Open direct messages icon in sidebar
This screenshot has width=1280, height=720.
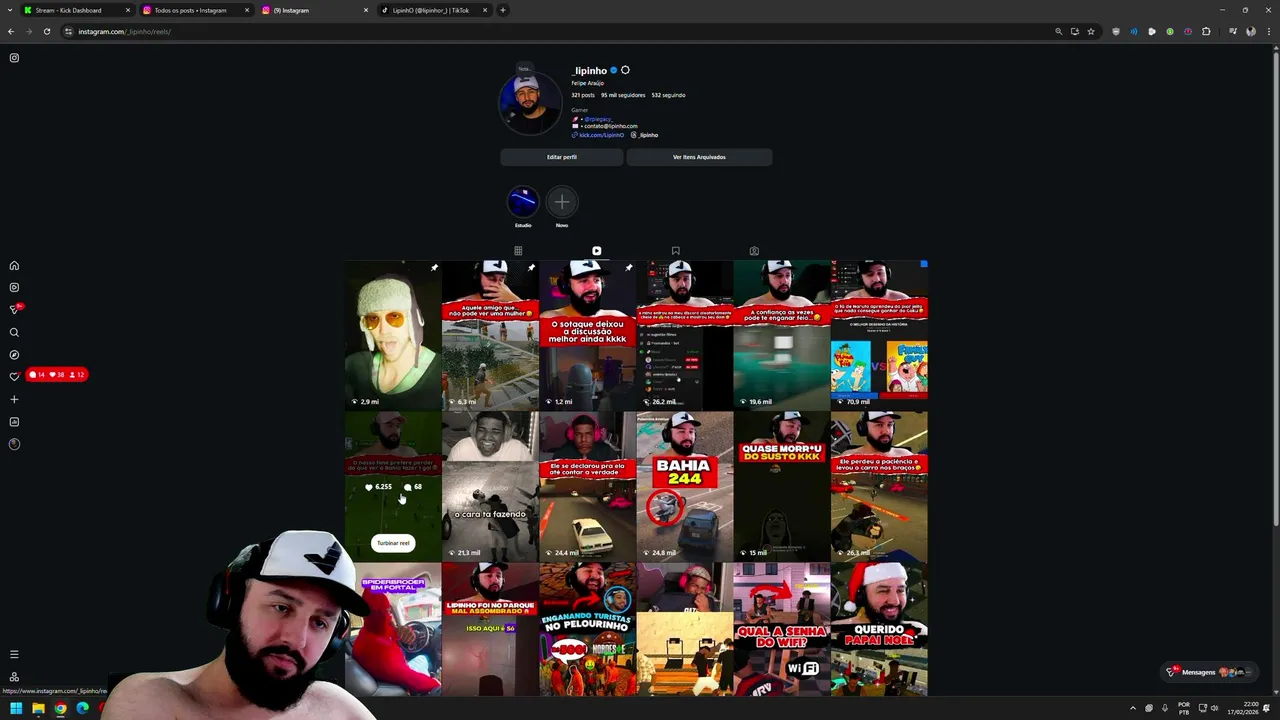point(14,310)
